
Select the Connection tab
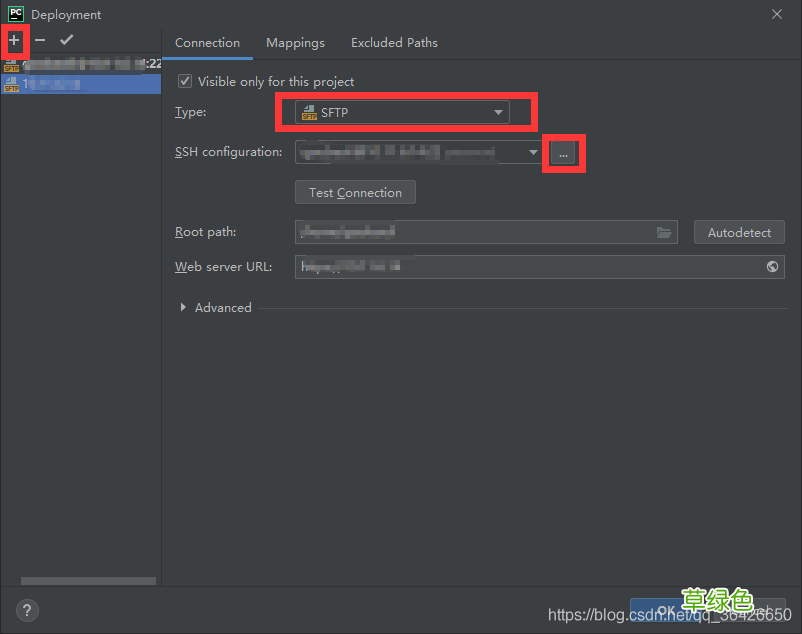tap(207, 43)
